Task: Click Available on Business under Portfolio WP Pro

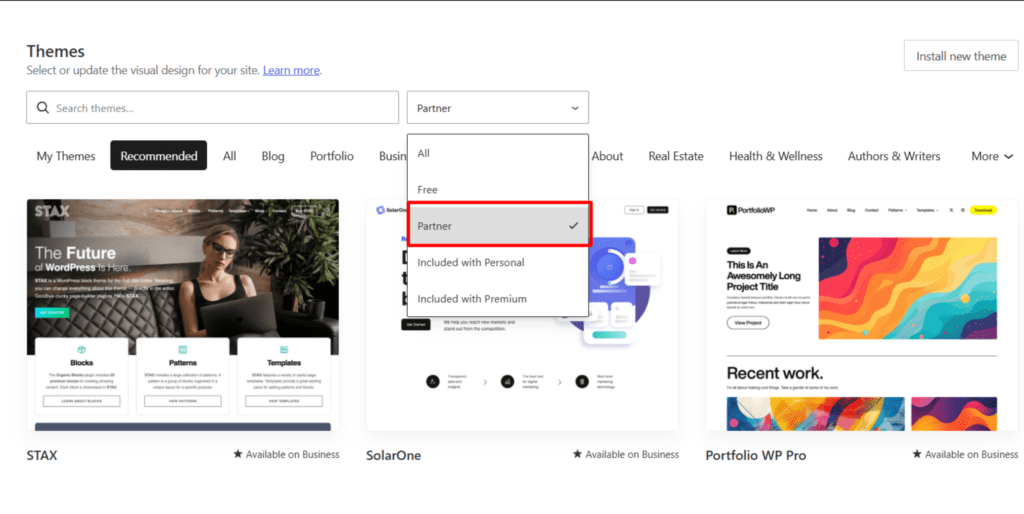Action: (971, 454)
